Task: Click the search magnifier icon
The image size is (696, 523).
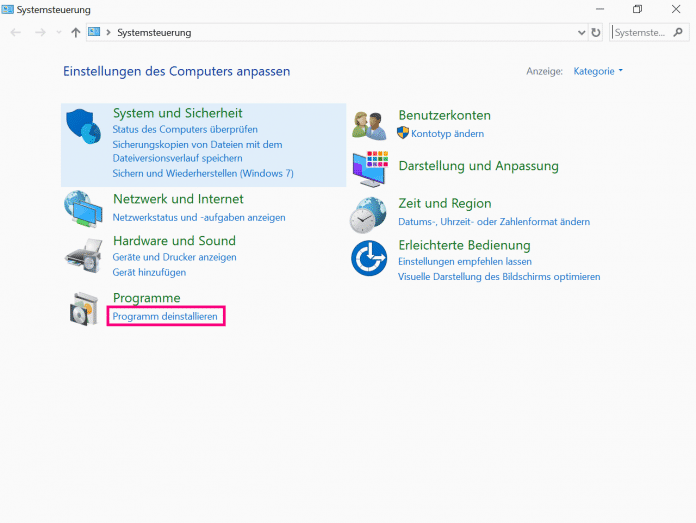Action: click(678, 32)
